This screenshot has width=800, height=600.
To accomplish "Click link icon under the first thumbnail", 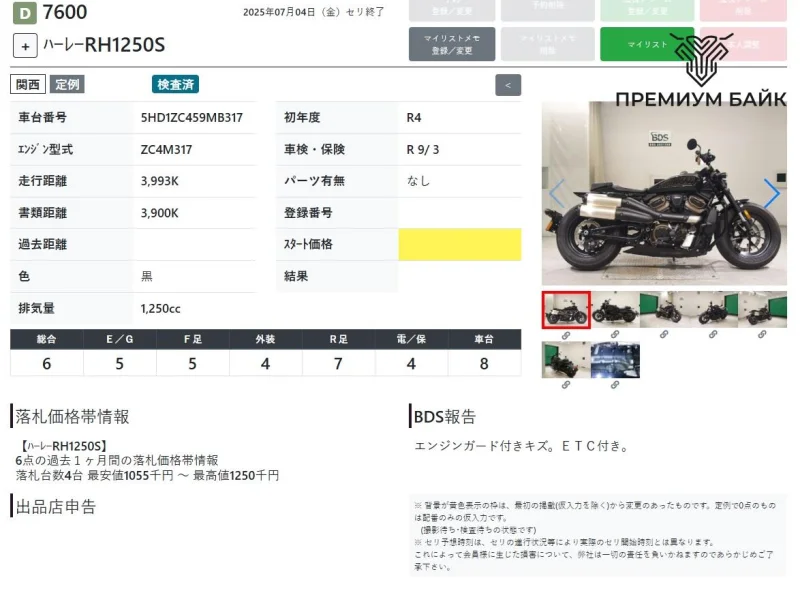I will pyautogui.click(x=566, y=335).
